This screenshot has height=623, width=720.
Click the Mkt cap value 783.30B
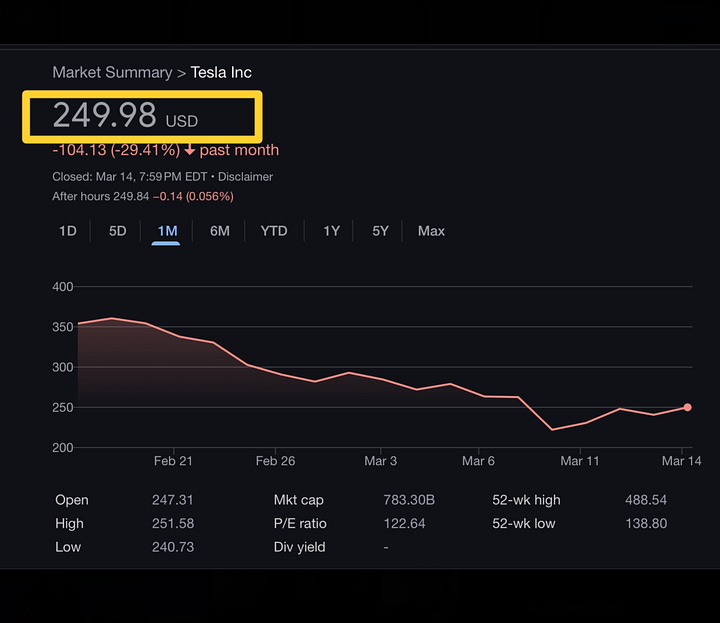pyautogui.click(x=409, y=500)
